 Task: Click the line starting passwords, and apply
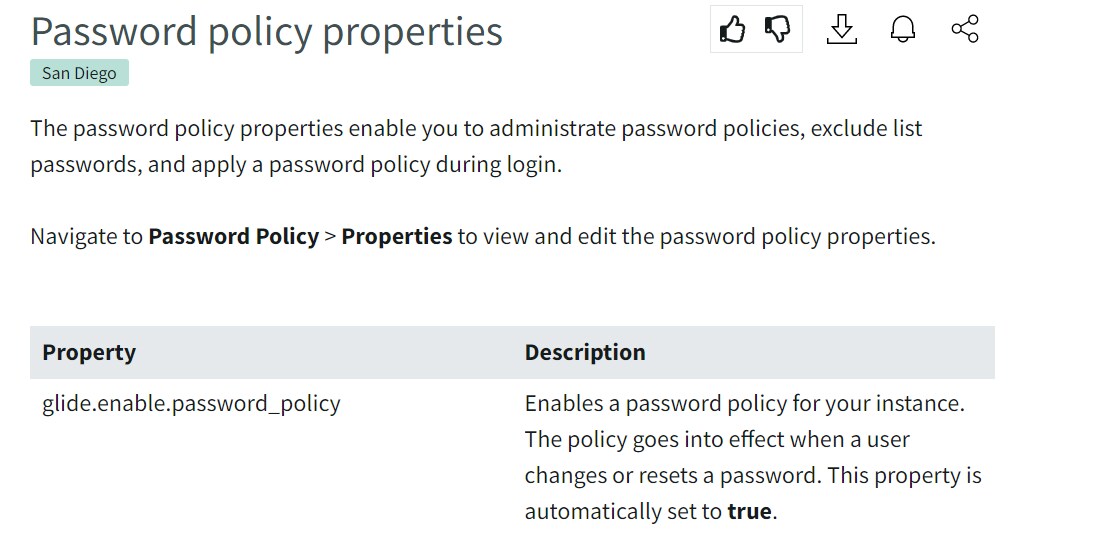296,165
